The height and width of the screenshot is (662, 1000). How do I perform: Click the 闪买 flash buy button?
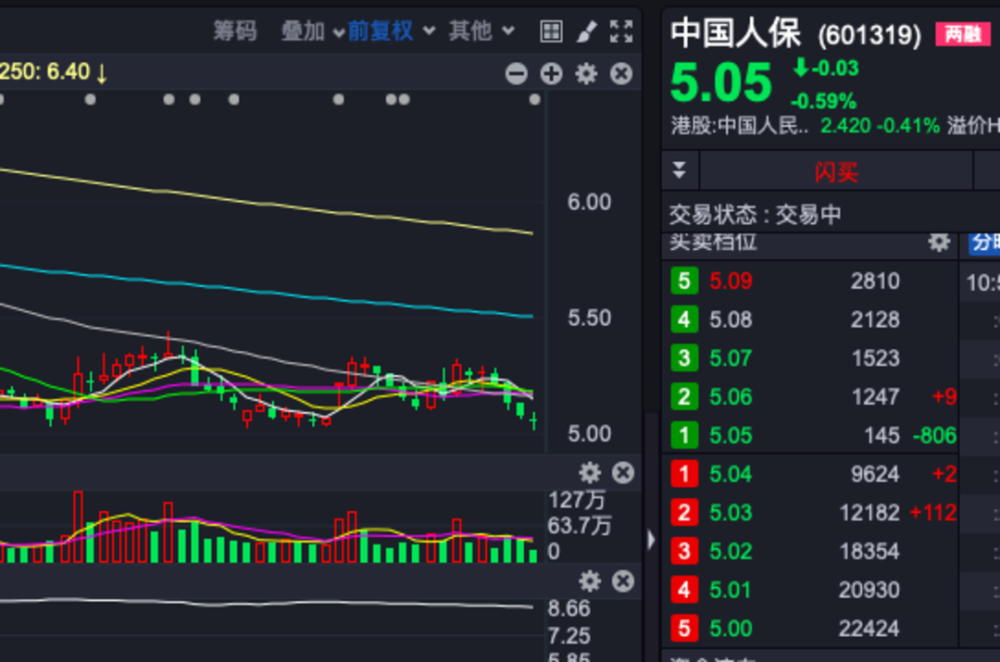[836, 172]
